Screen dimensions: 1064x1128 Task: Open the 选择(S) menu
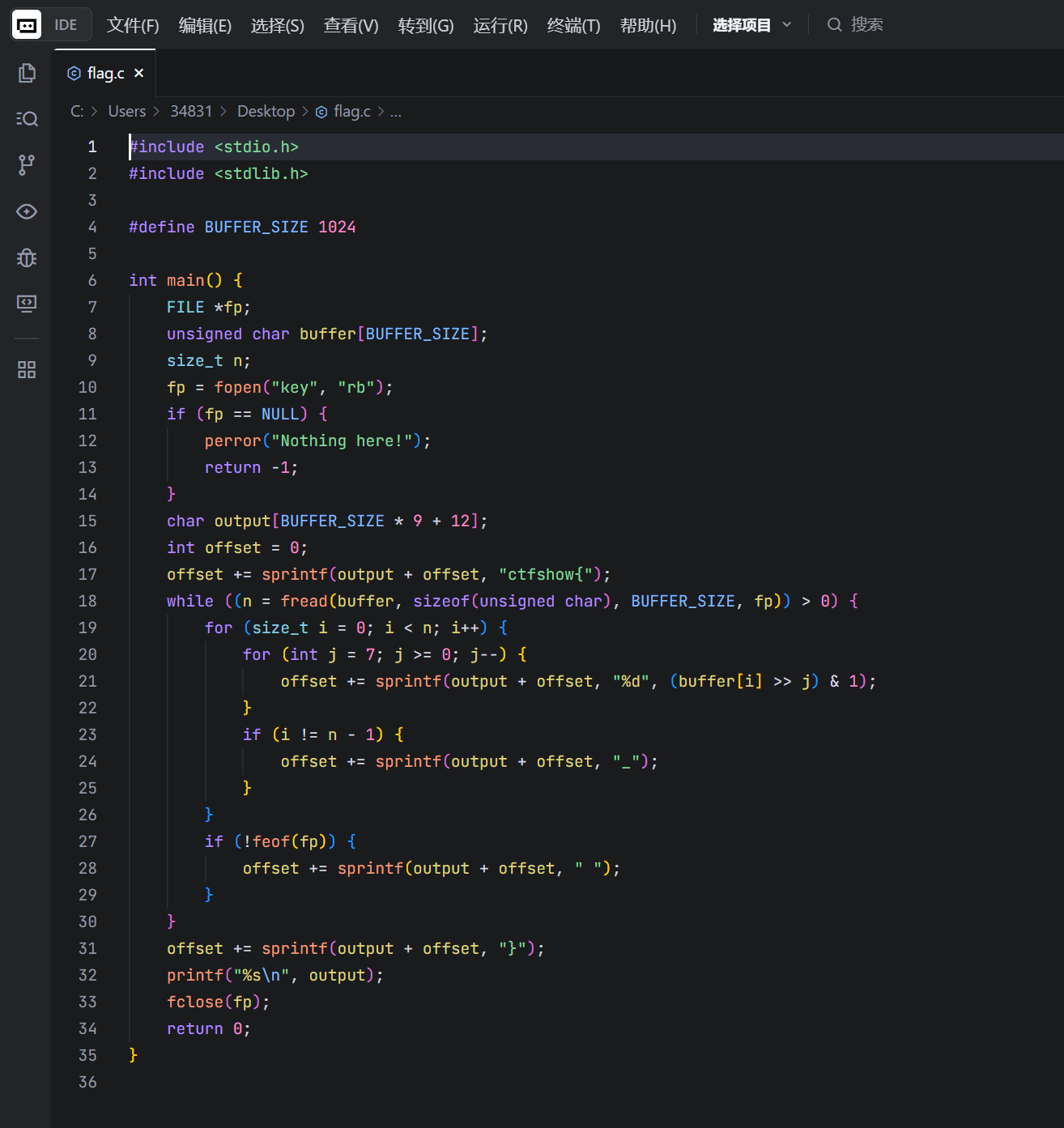pyautogui.click(x=278, y=25)
